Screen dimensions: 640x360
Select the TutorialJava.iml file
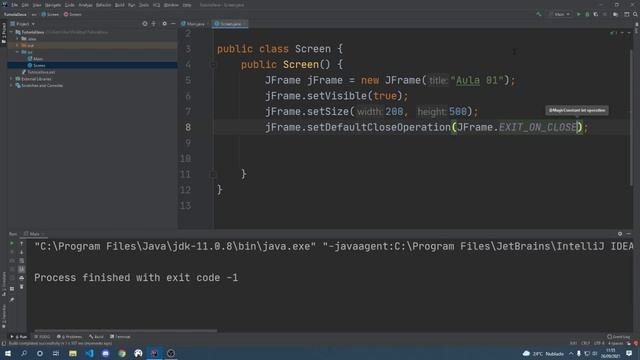click(38, 72)
